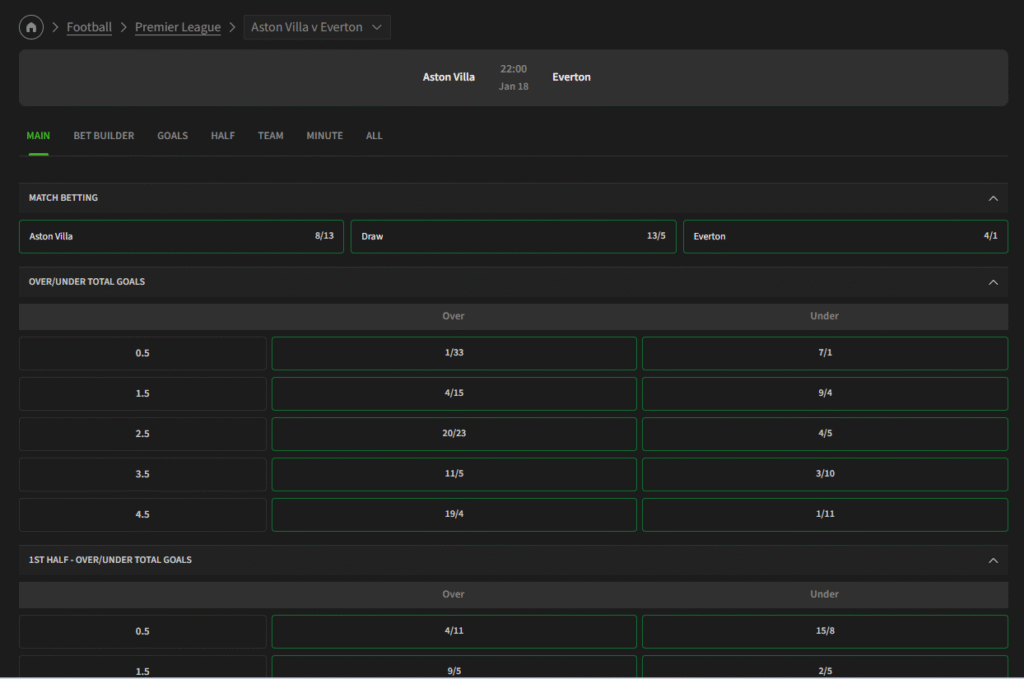Open the Premier League breadcrumb link
The image size is (1024, 679).
click(x=177, y=27)
